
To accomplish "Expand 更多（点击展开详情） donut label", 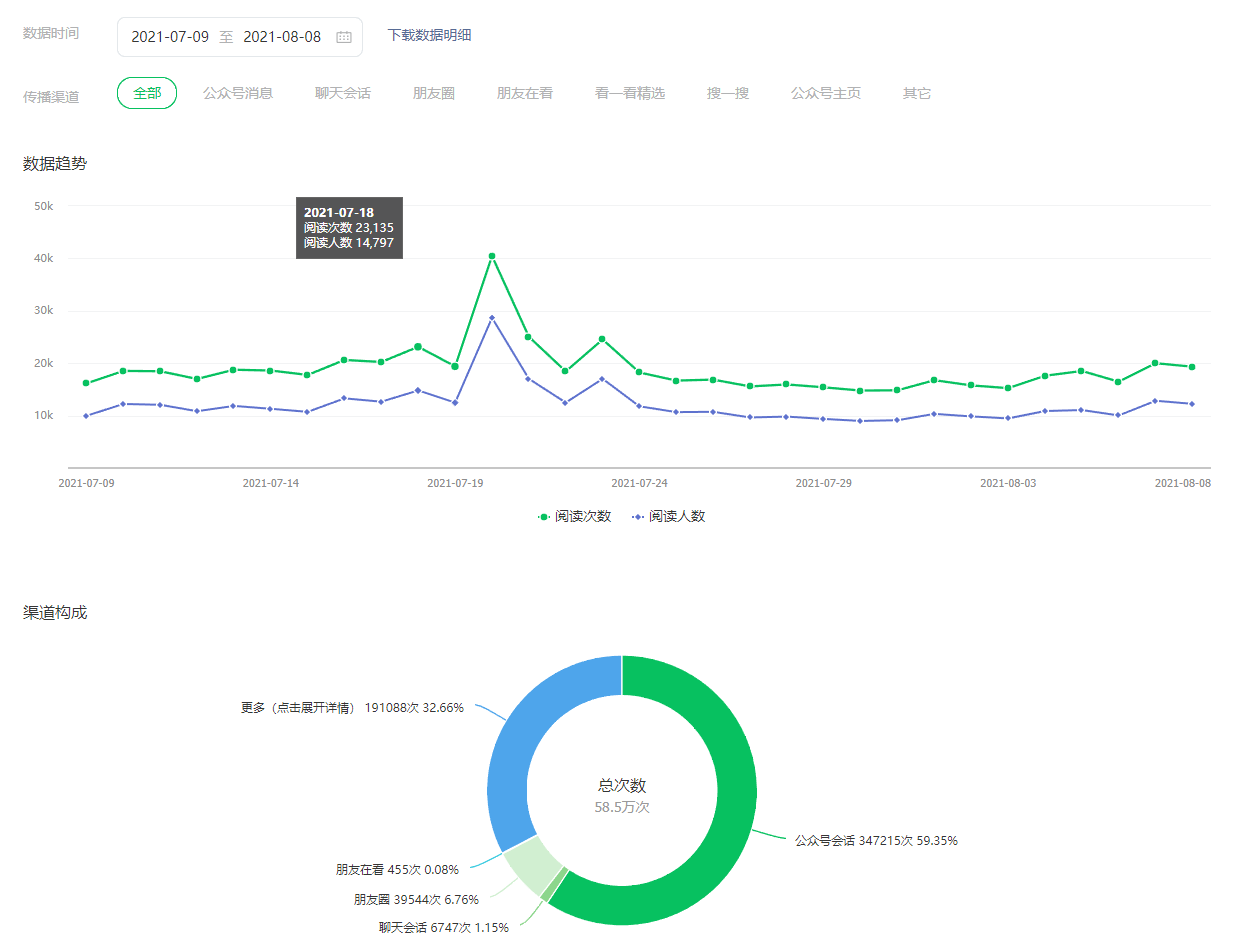I will pyautogui.click(x=352, y=708).
